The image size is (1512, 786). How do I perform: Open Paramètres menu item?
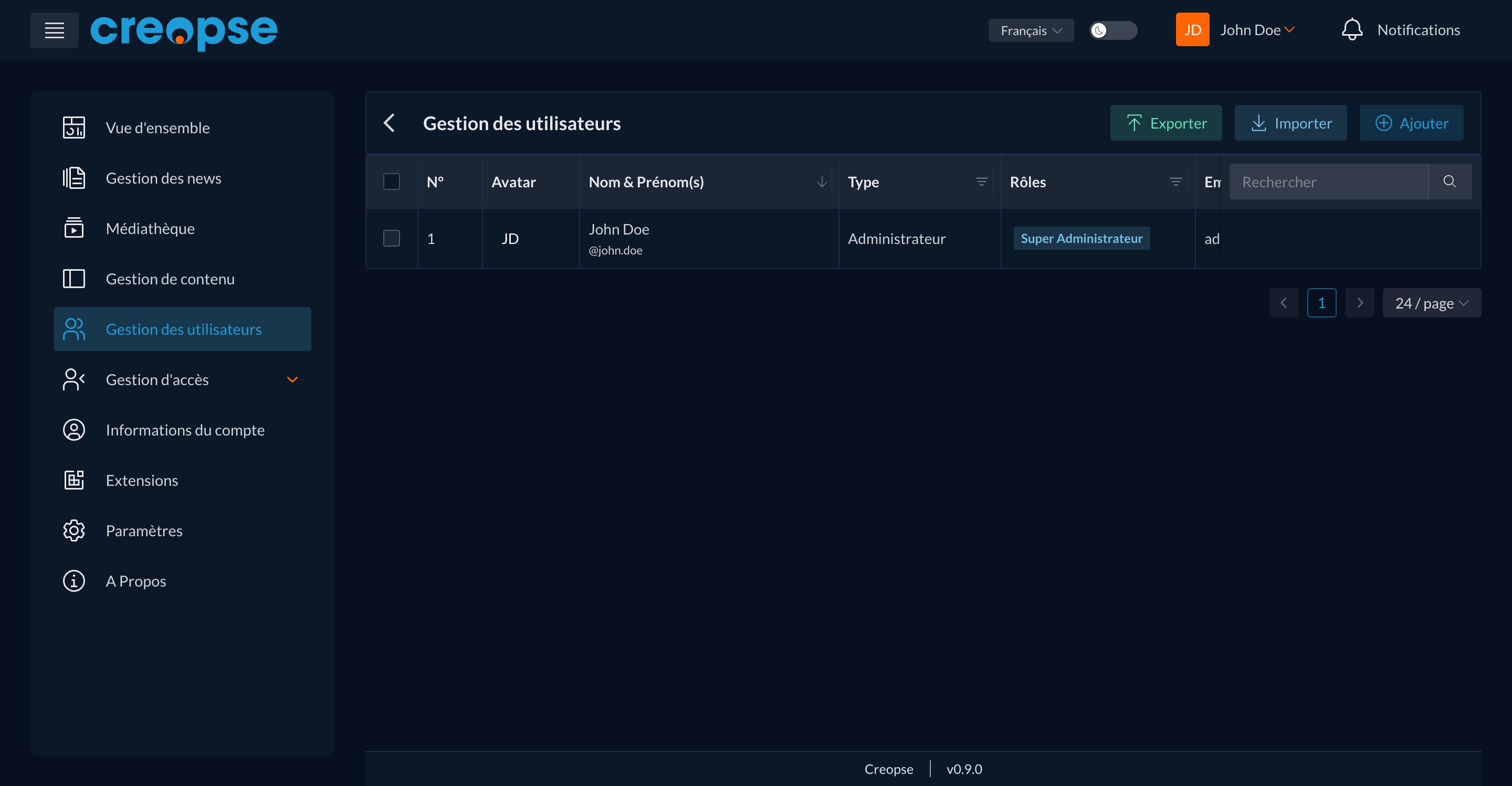(183, 531)
